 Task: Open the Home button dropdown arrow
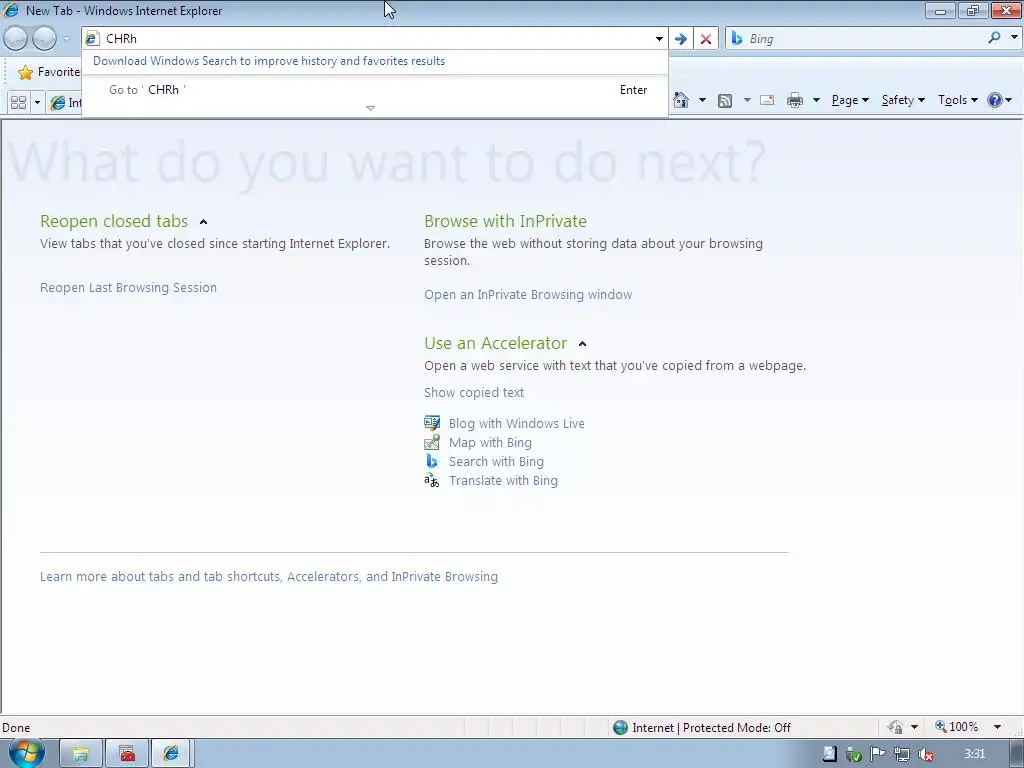(x=702, y=100)
